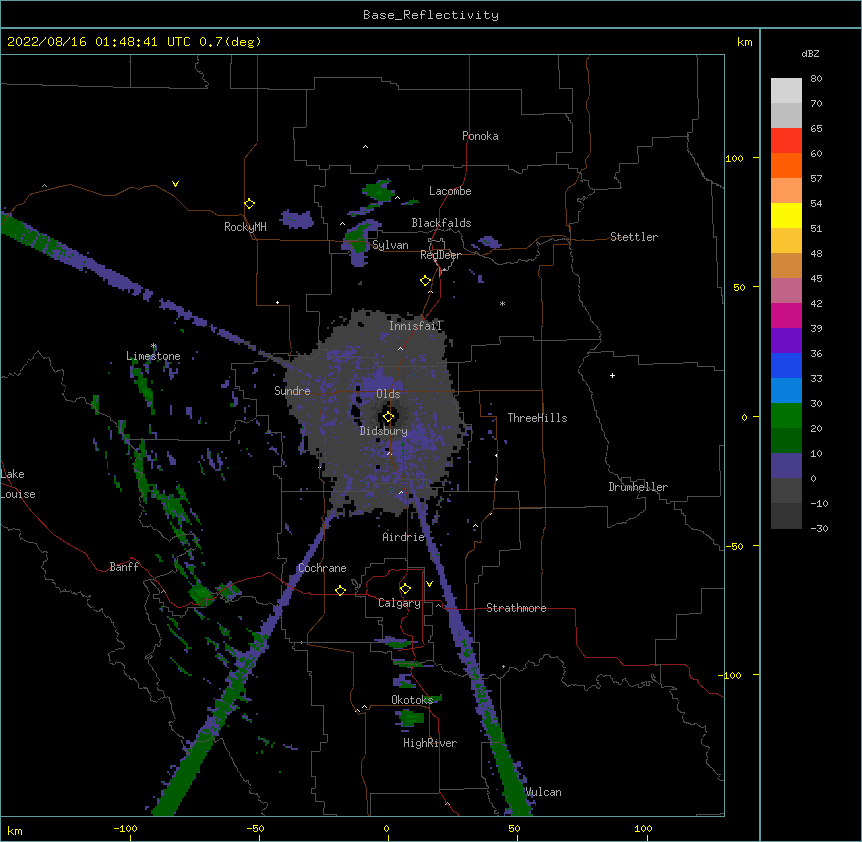
Task: Click the HighRiver label
Action: coord(430,743)
